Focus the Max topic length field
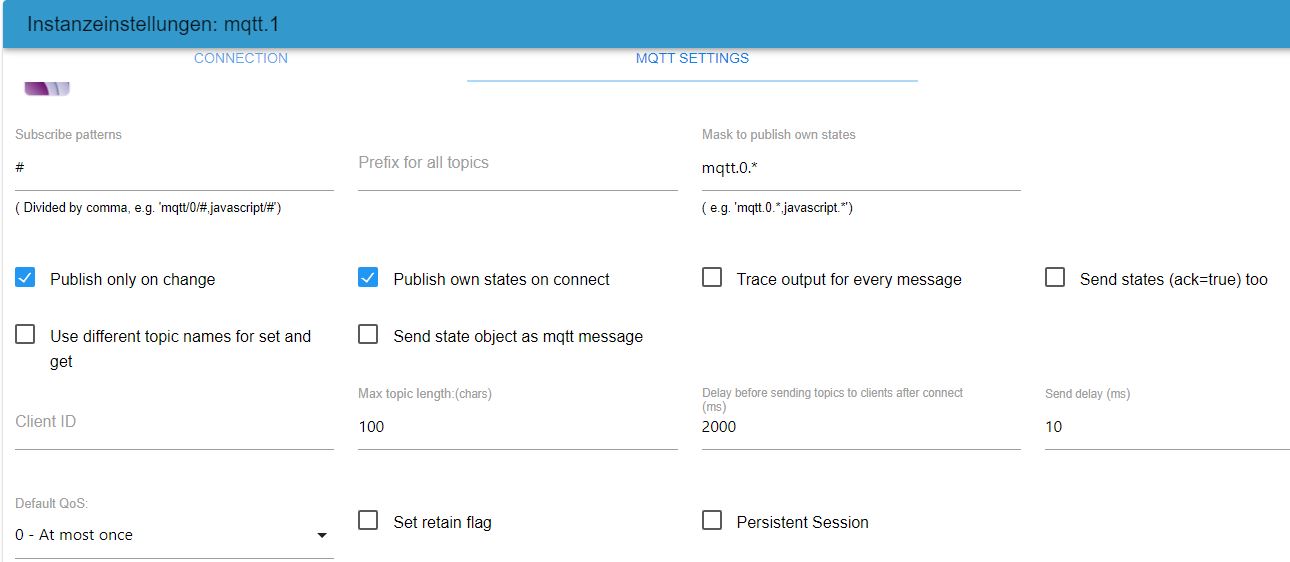The image size is (1290, 562). click(x=517, y=427)
